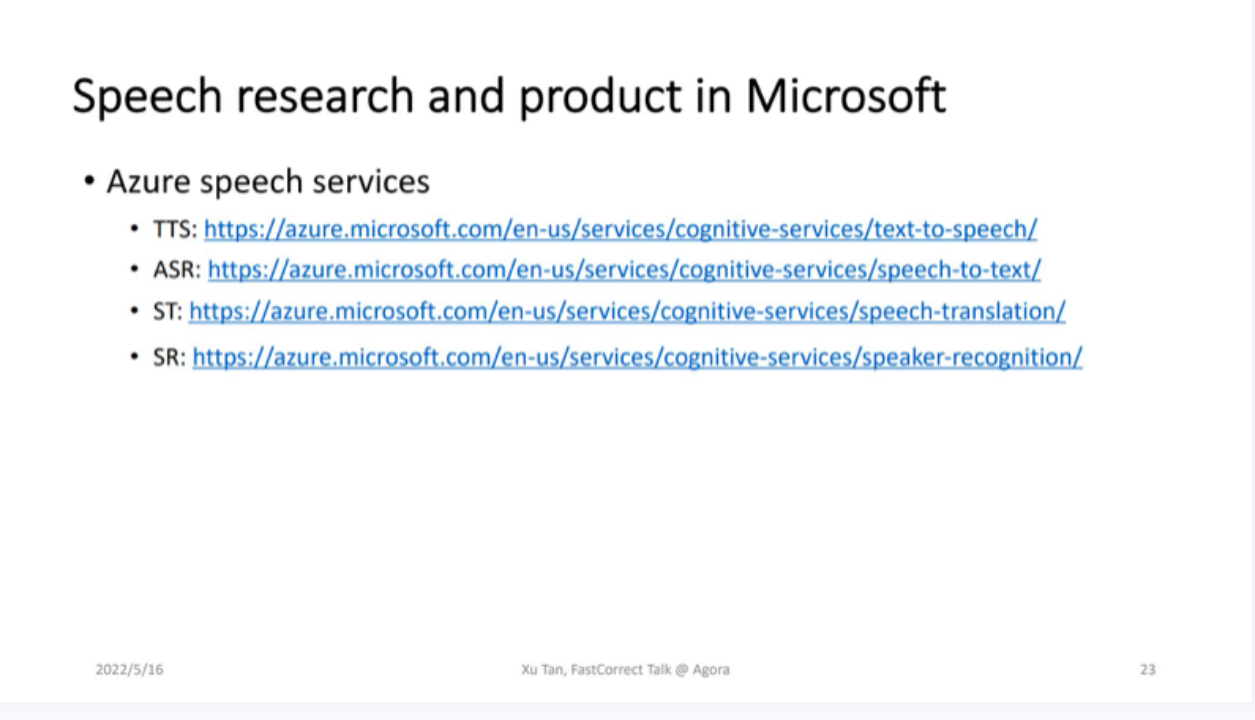Click the 'SR:' label before the fourth link

coord(169,357)
